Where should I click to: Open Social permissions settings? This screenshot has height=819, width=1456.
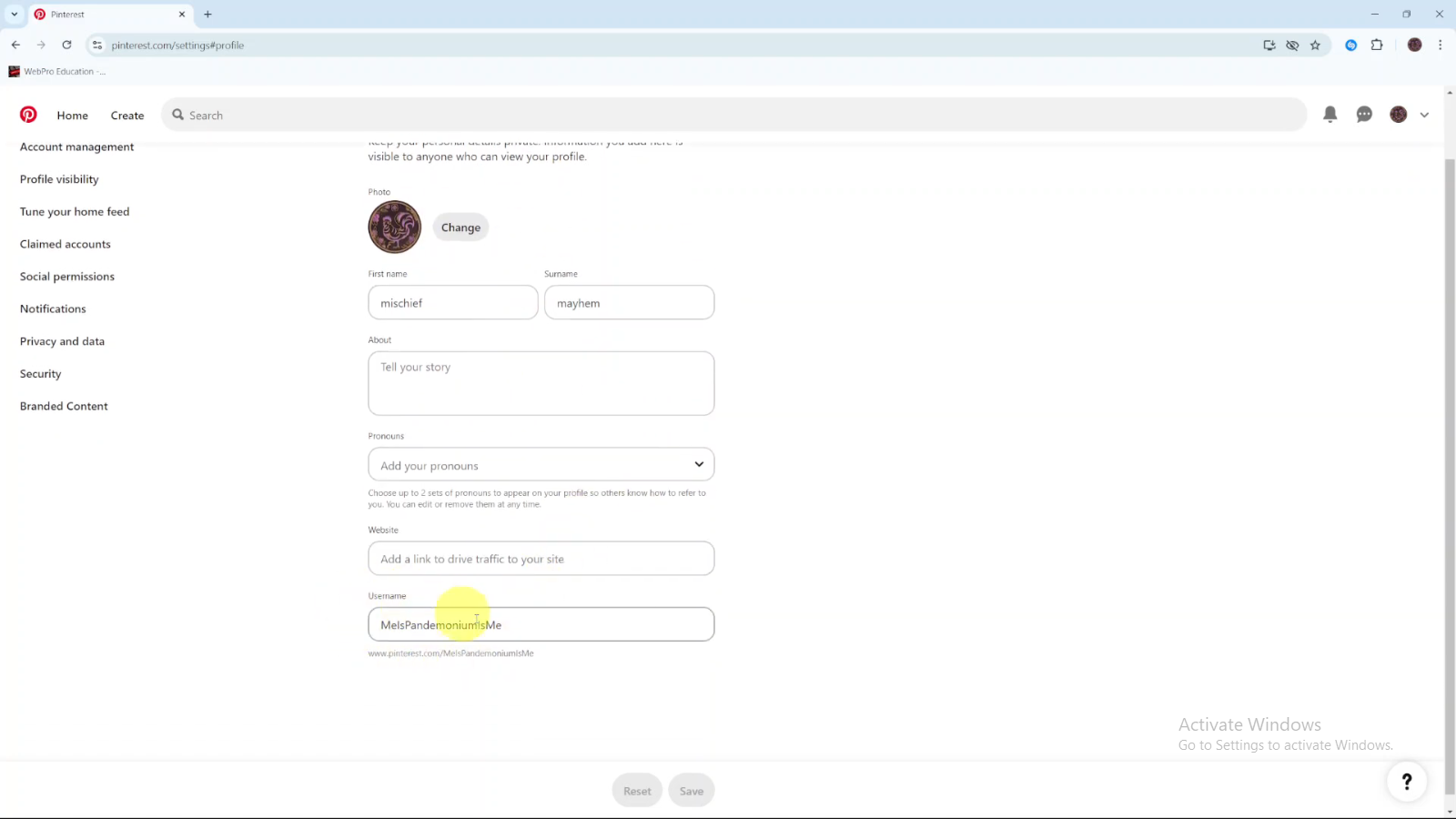pos(67,277)
